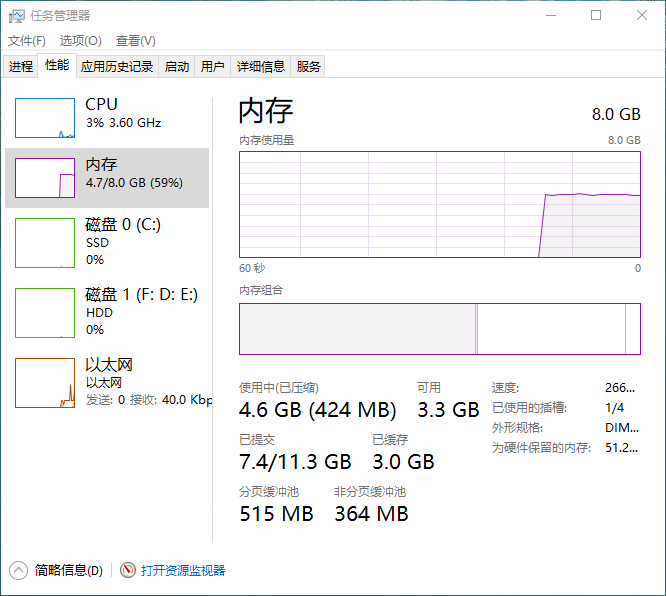This screenshot has height=596, width=666.
Task: Select the 内存 memory graph thumbnail
Action: (x=45, y=178)
